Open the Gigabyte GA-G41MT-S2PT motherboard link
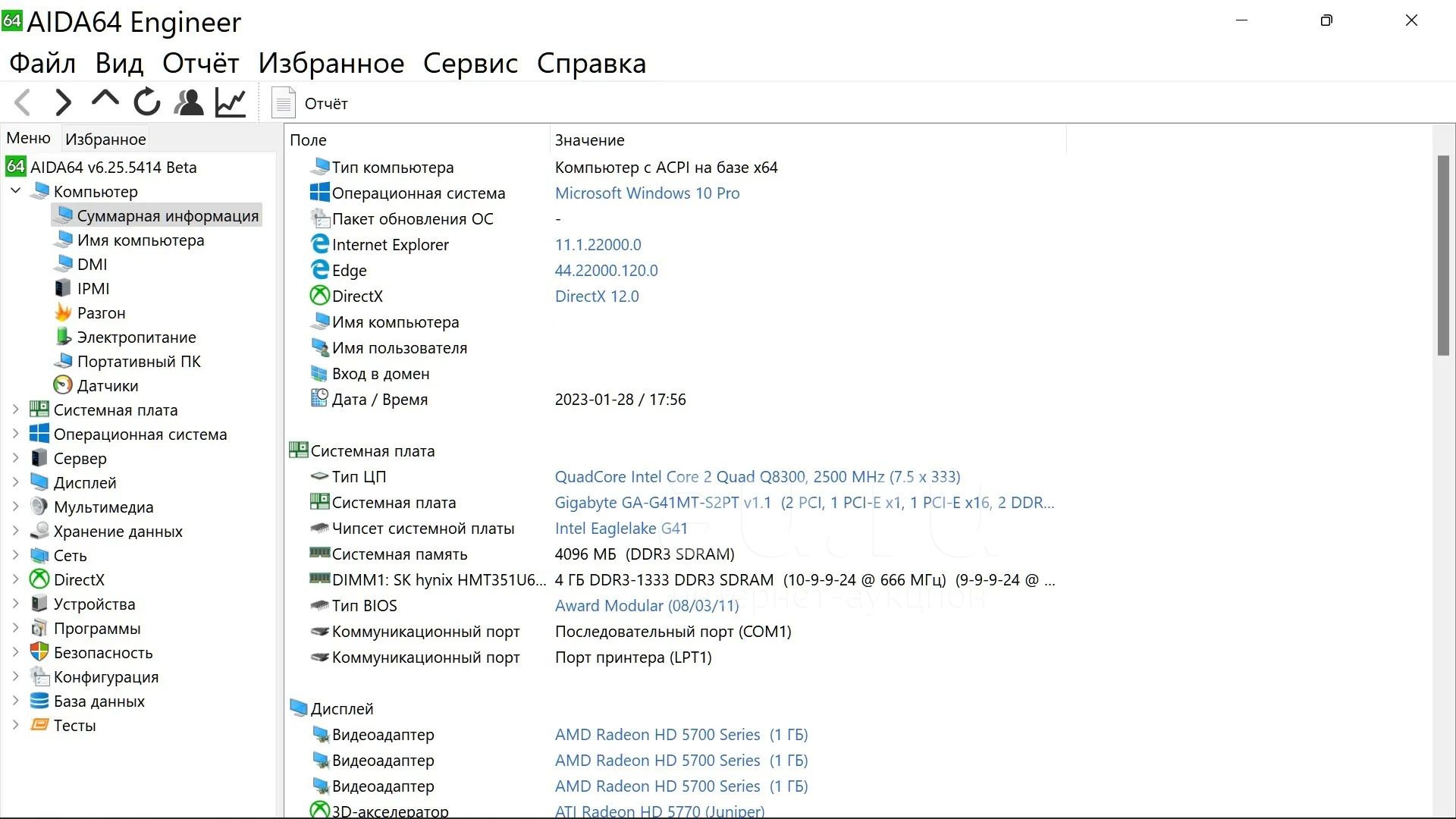The width and height of the screenshot is (1456, 819). (805, 502)
